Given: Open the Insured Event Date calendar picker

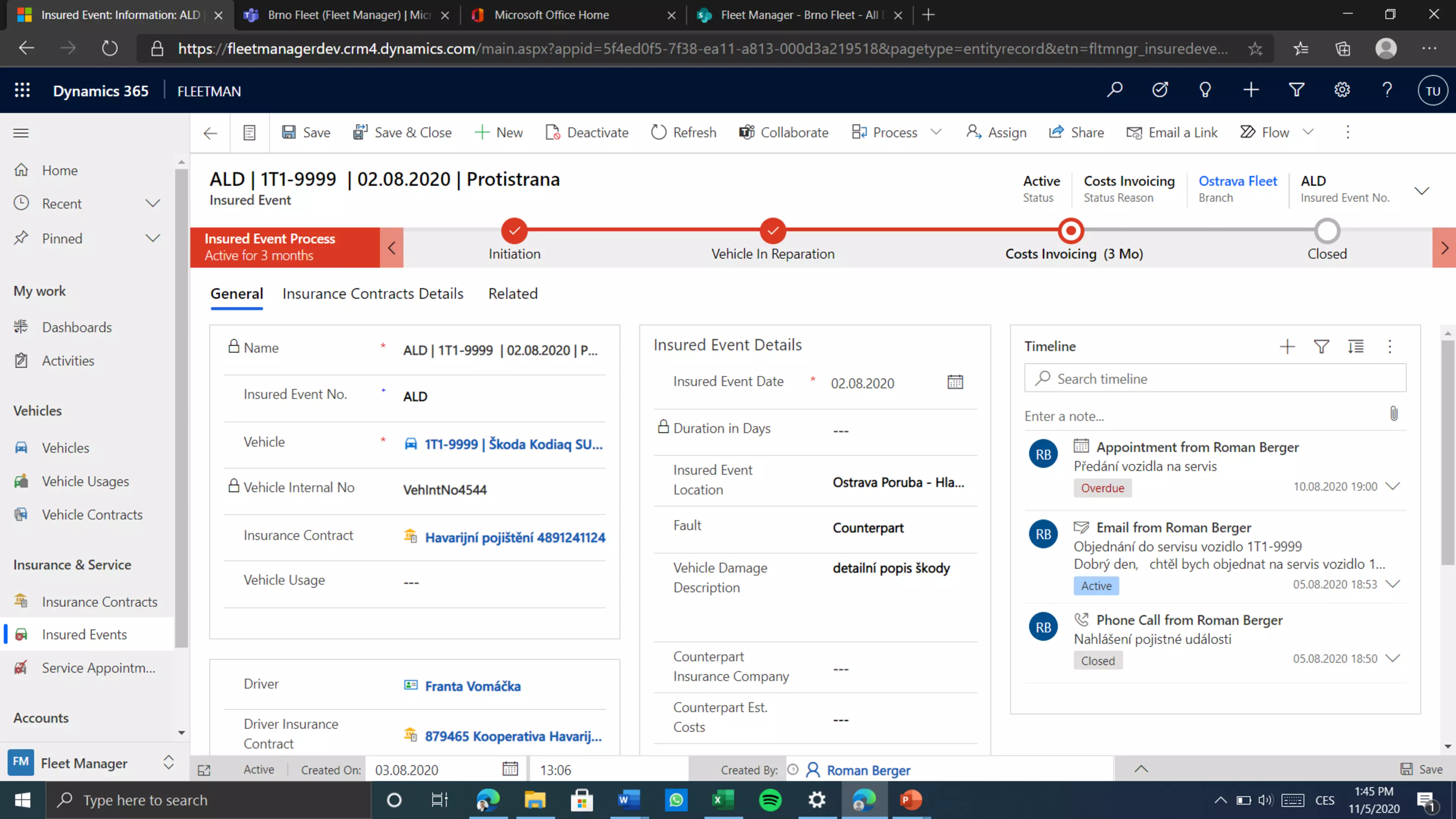Looking at the screenshot, I should (955, 383).
